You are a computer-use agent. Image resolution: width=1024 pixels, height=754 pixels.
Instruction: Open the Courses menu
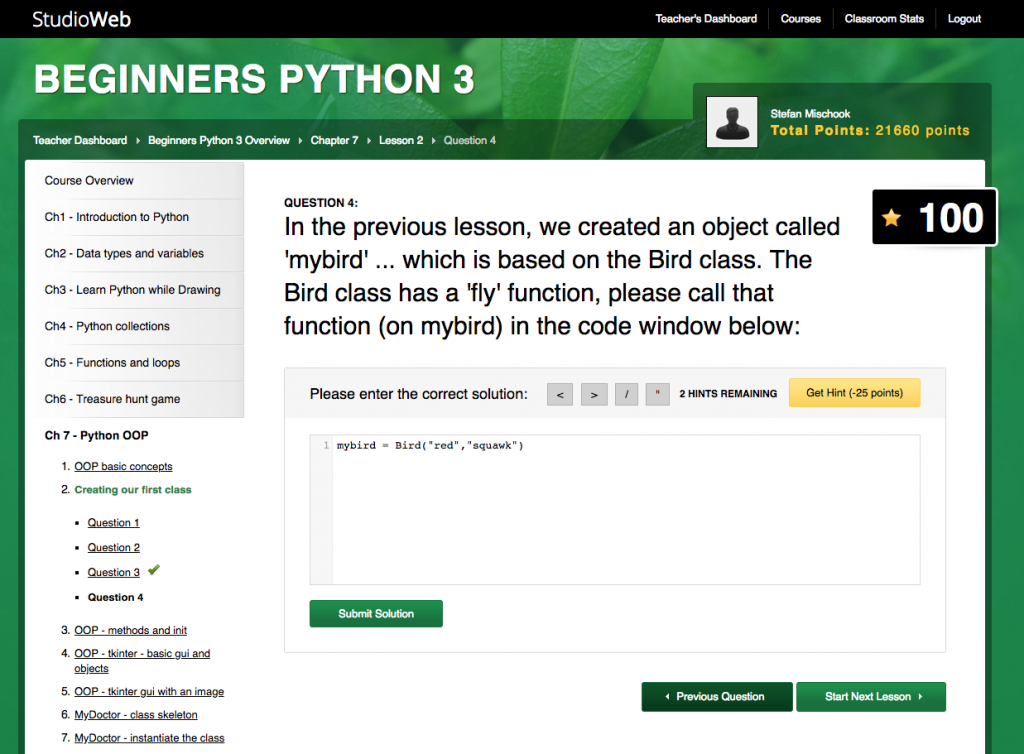click(800, 18)
